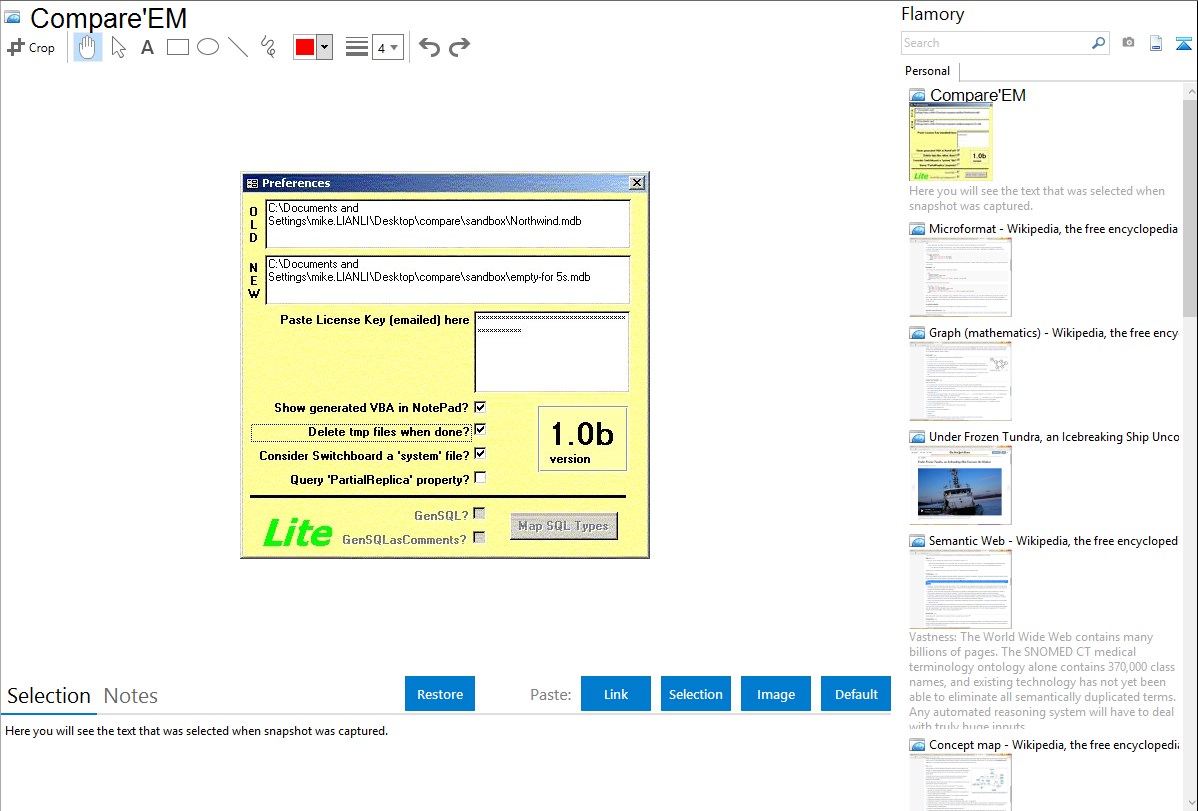
Task: Click the Graph (mathematics) entry icon
Action: tap(917, 333)
